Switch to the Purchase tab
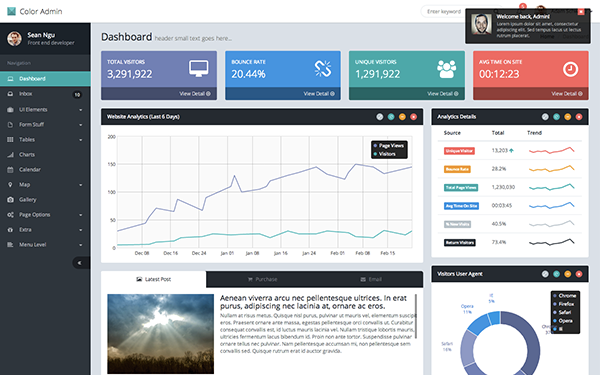600x375 pixels. point(262,279)
